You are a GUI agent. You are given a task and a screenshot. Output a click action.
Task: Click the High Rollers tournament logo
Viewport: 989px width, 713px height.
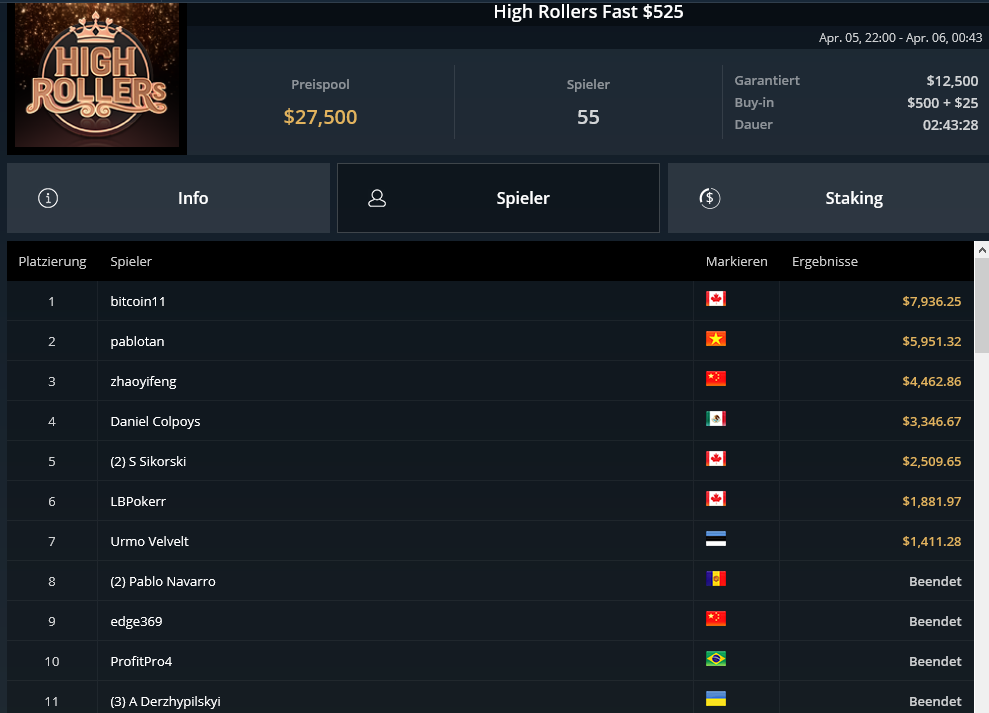(x=97, y=76)
